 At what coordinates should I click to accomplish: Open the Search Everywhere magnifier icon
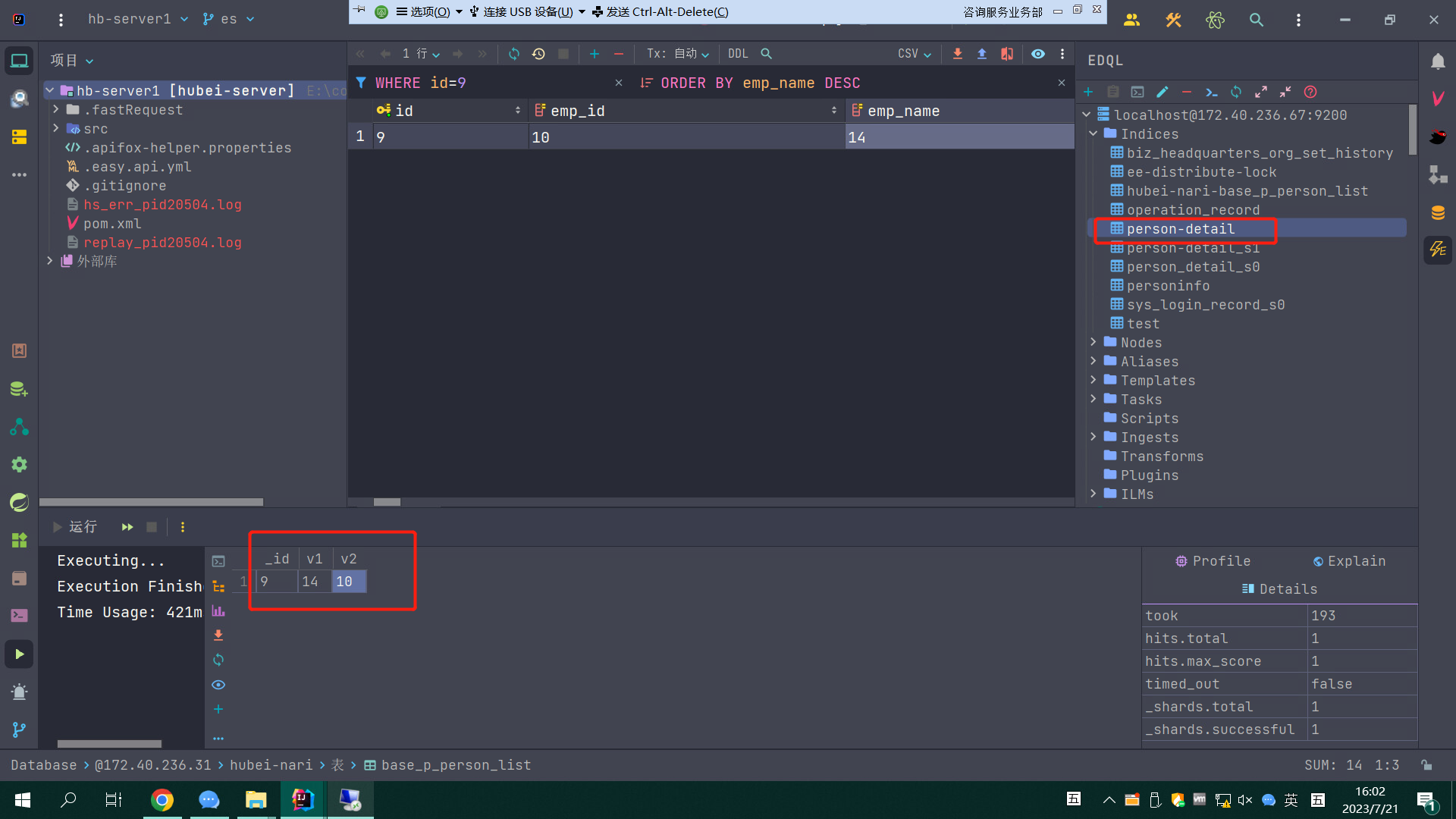(x=1257, y=20)
